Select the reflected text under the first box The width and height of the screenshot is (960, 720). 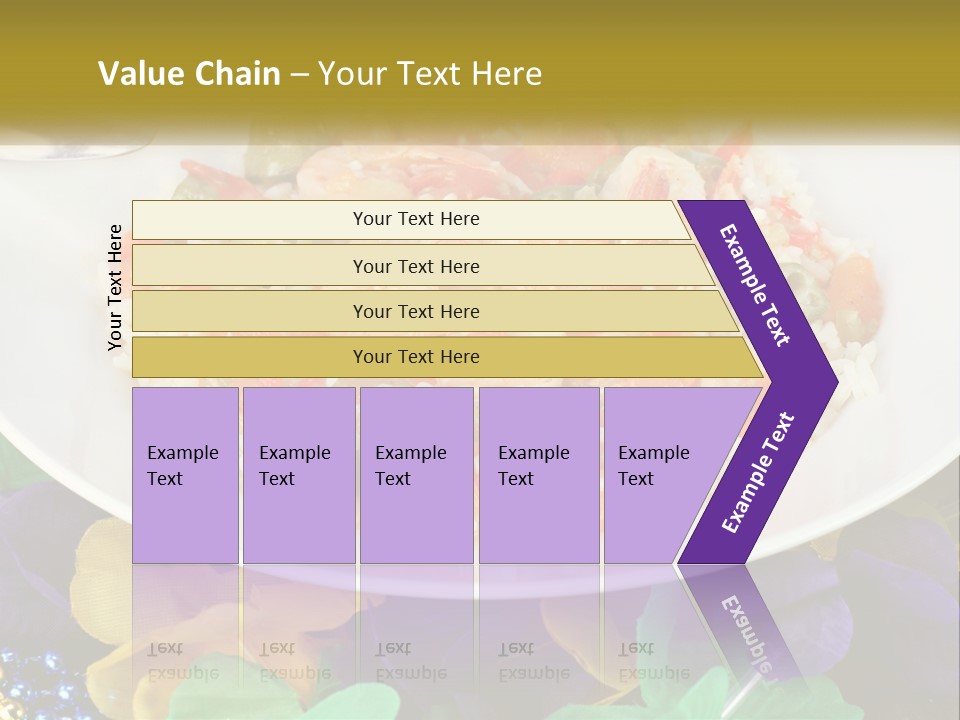coord(182,660)
